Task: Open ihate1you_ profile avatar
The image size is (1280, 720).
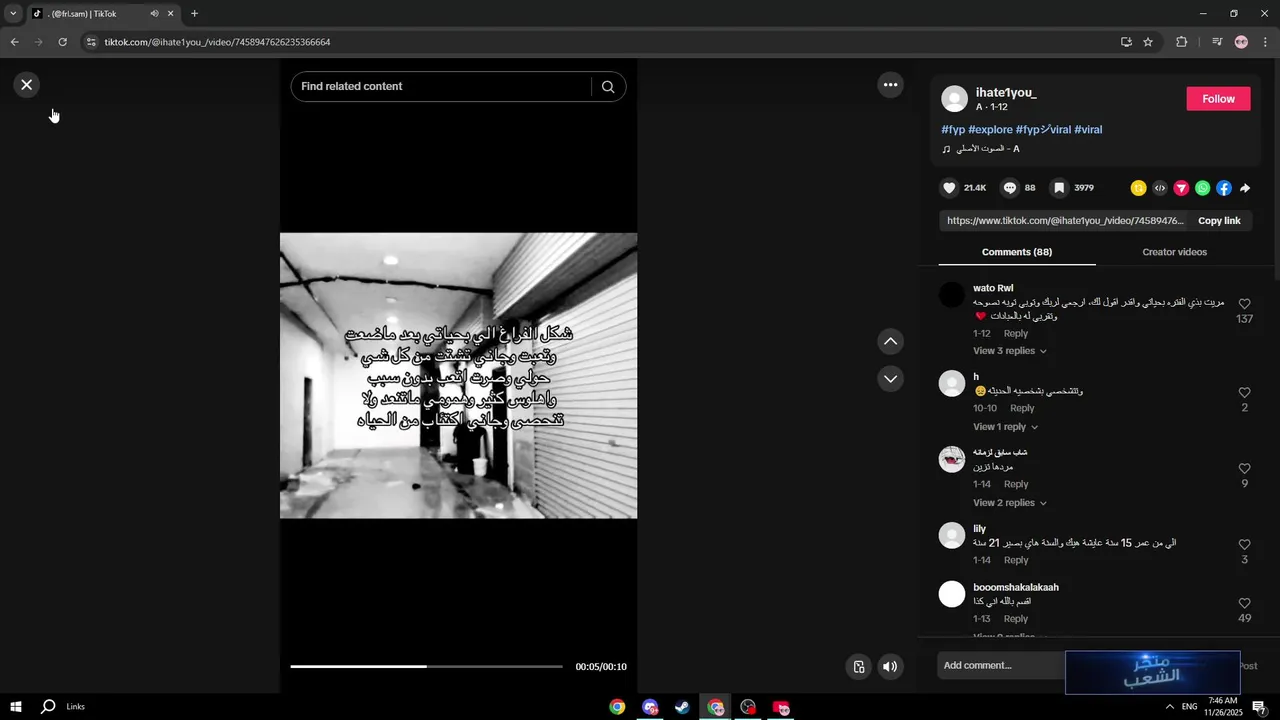Action: (x=955, y=99)
